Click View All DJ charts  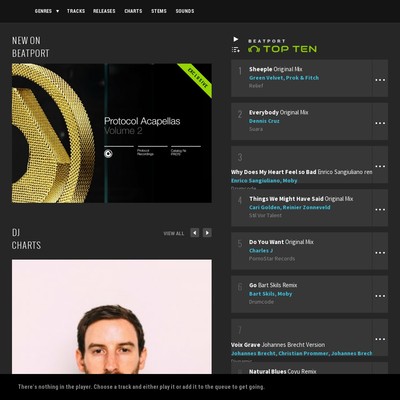[174, 233]
